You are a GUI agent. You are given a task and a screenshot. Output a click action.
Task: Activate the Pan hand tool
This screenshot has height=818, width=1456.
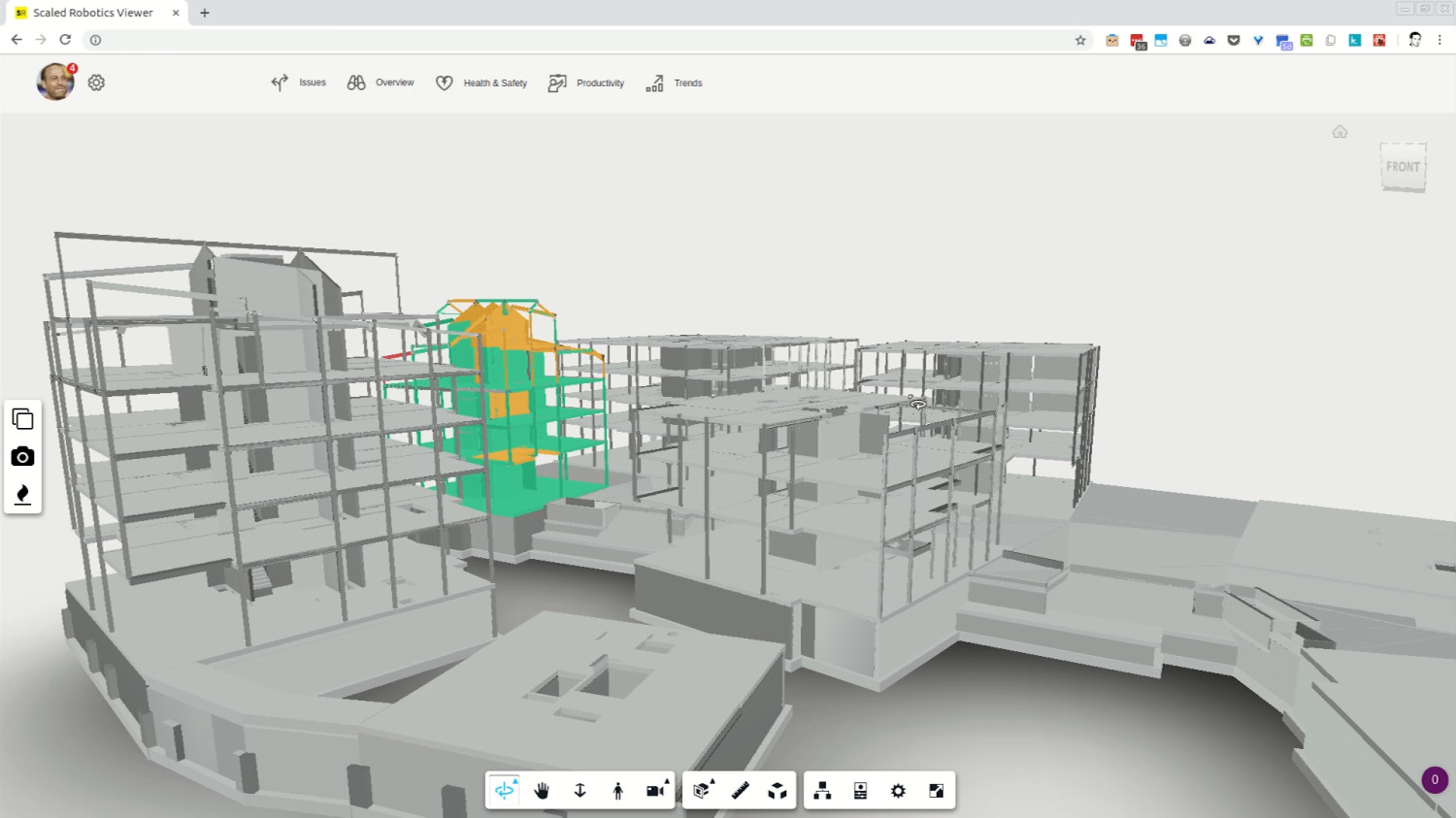542,791
